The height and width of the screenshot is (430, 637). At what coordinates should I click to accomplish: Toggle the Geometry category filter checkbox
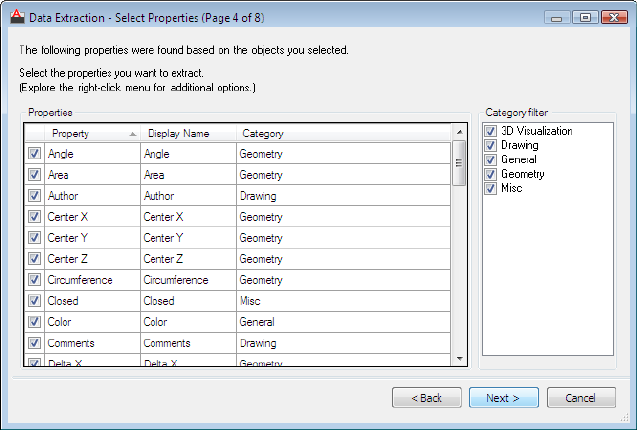[490, 174]
